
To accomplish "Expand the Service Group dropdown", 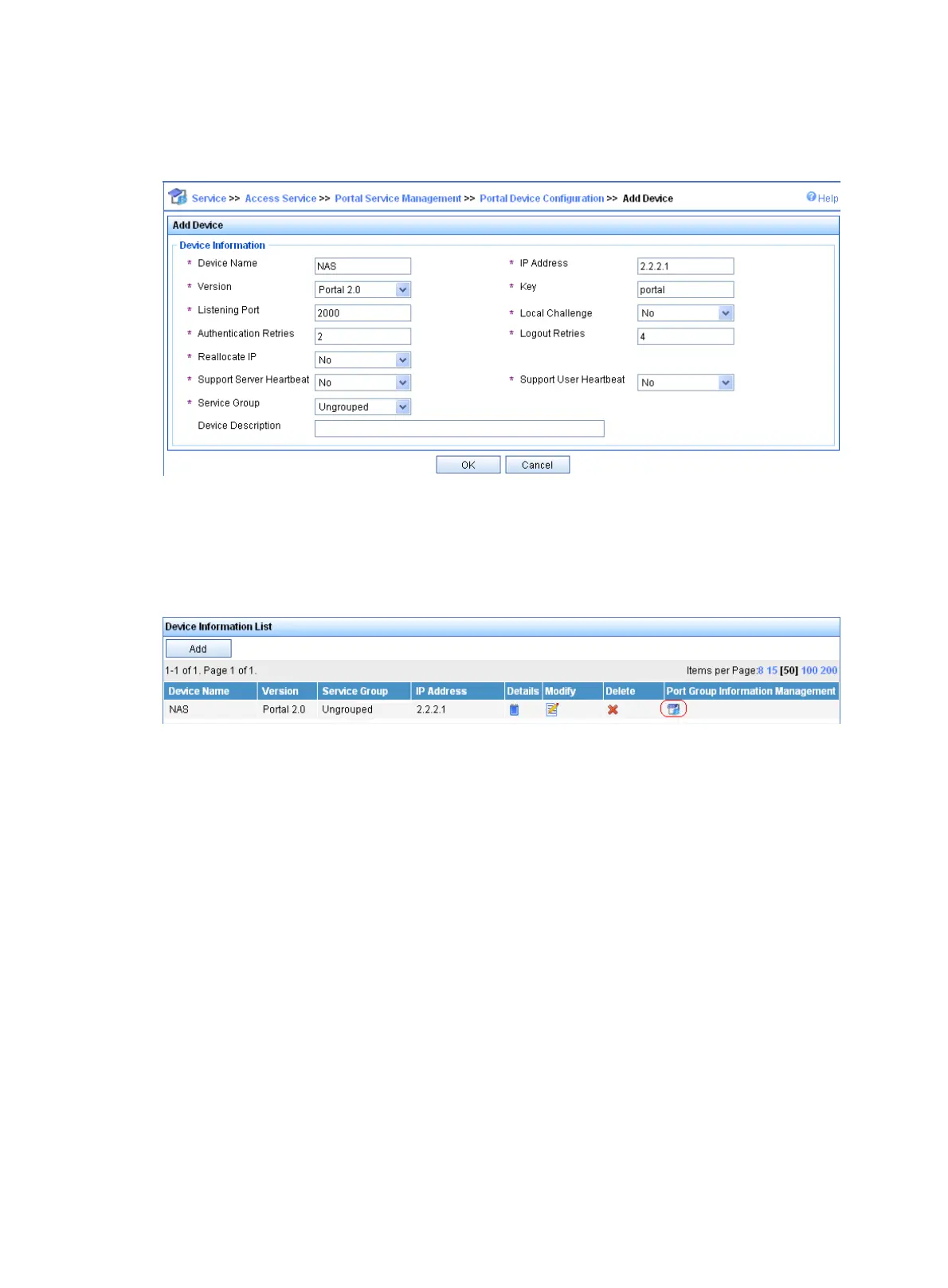I will coord(402,407).
